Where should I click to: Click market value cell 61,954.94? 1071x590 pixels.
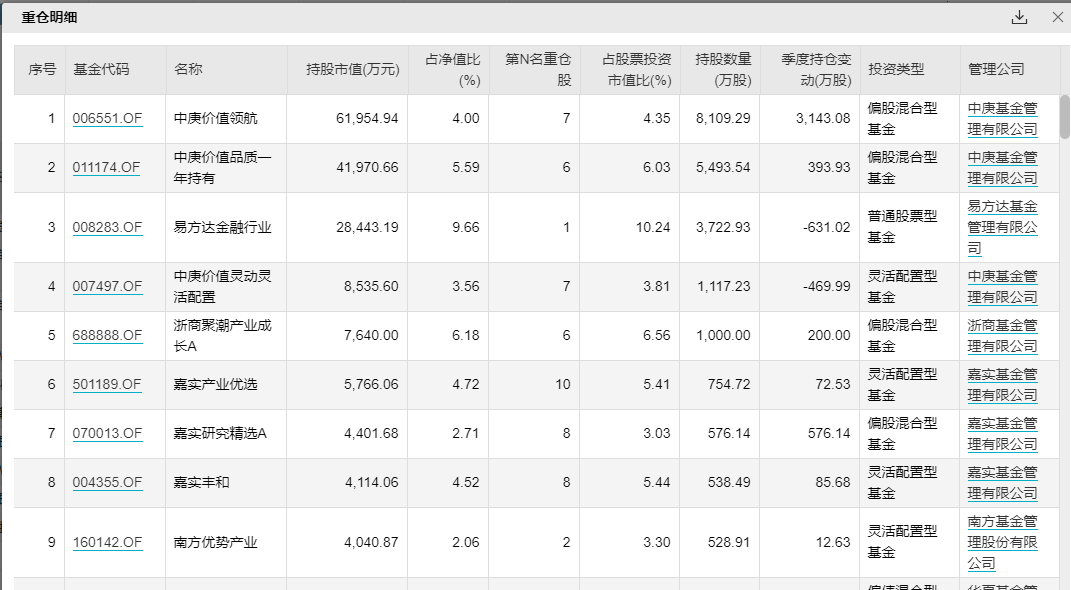pyautogui.click(x=367, y=118)
